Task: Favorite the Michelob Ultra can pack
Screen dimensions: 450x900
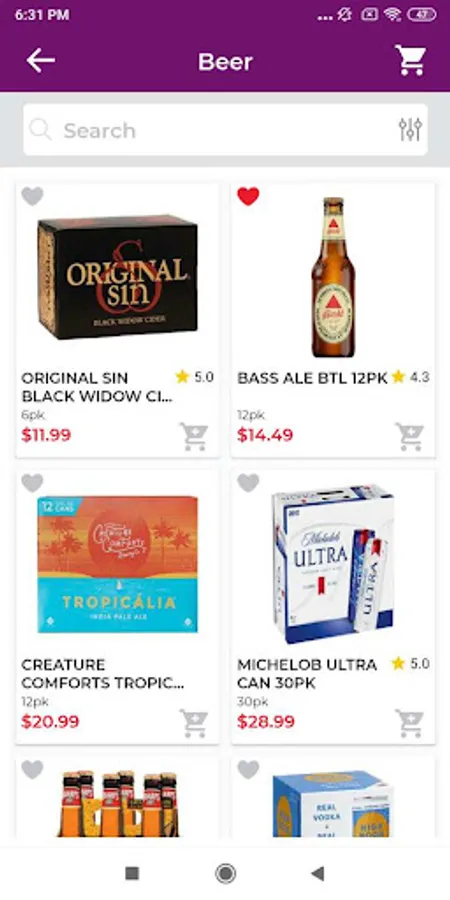Action: [x=248, y=483]
